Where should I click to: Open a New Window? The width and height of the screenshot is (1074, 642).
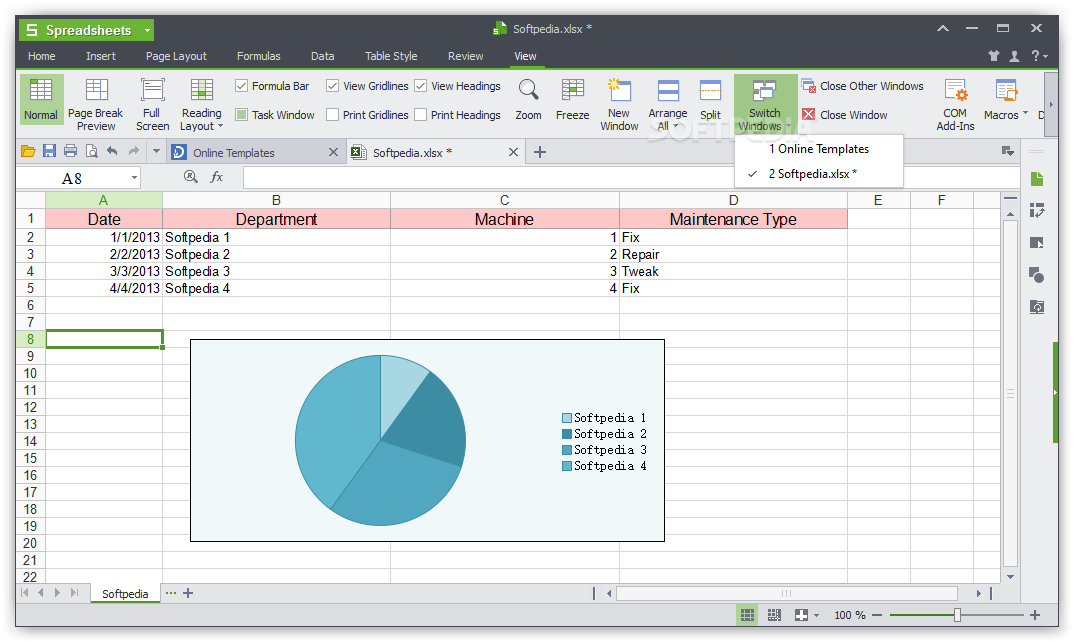pos(619,104)
